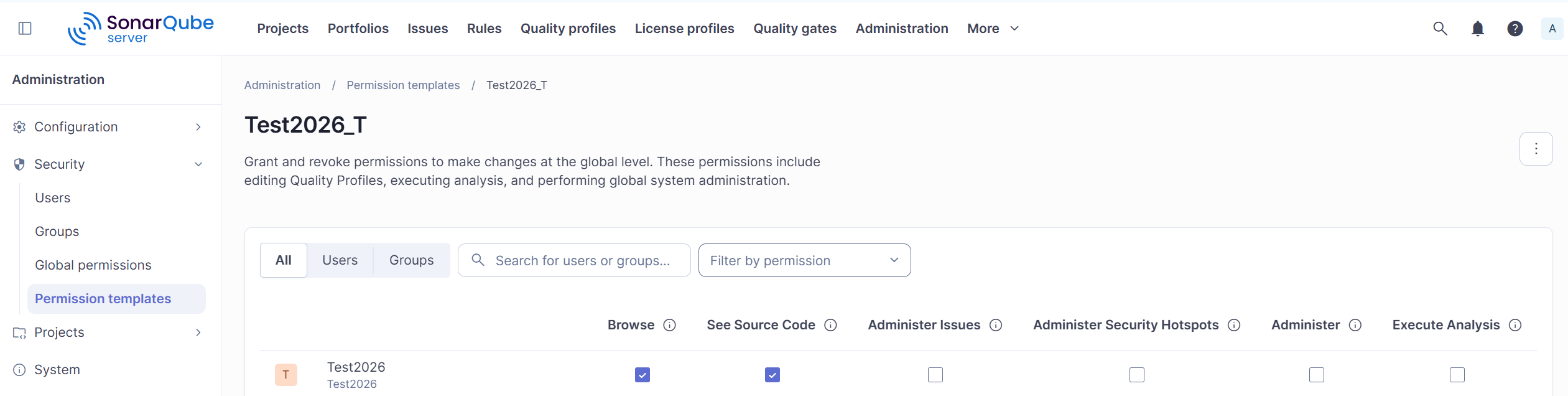Image resolution: width=1568 pixels, height=396 pixels.
Task: Focus the Search for users or groups field
Action: pyautogui.click(x=574, y=260)
